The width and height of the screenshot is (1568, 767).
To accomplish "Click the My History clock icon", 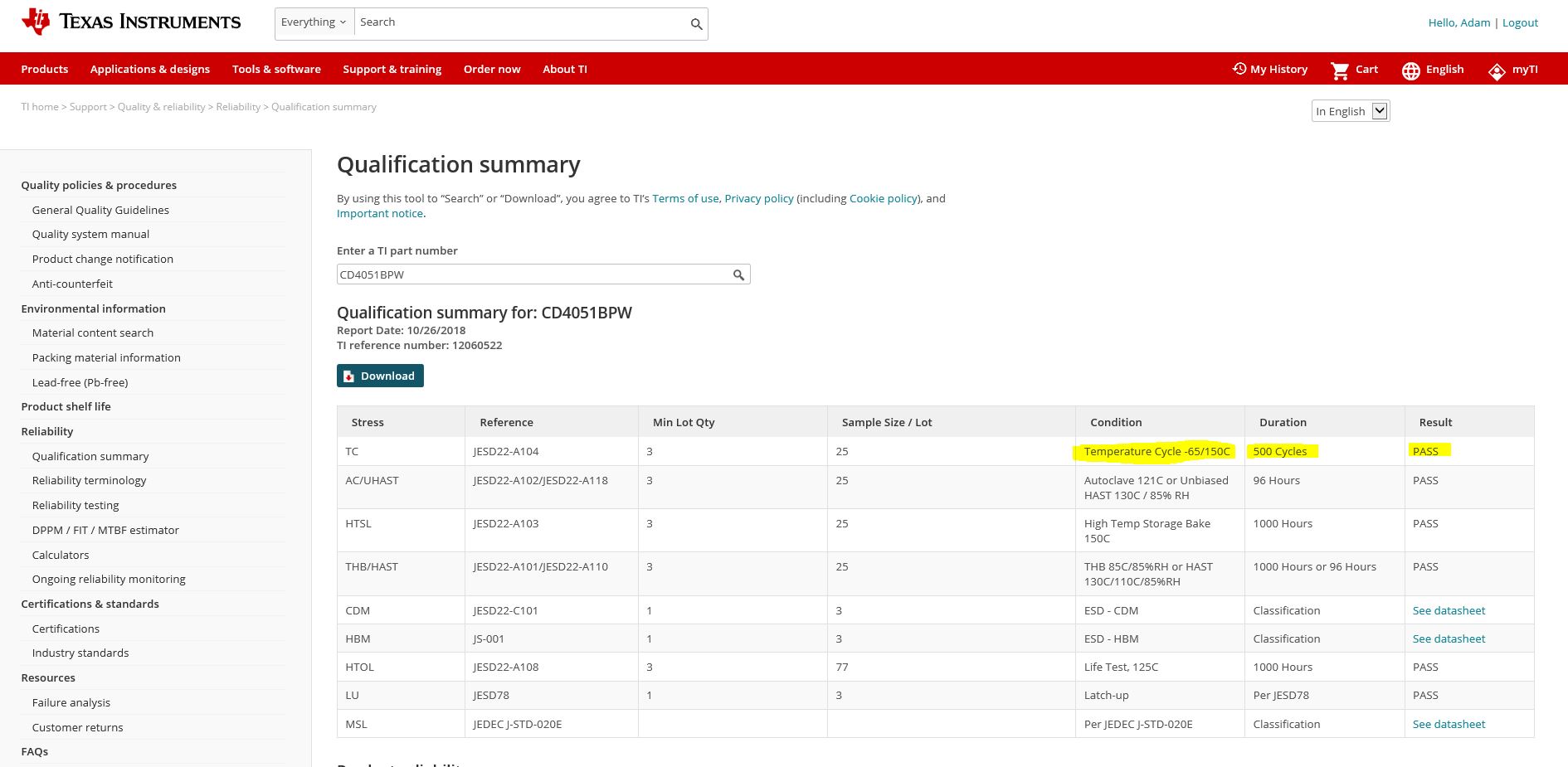I will tap(1239, 69).
